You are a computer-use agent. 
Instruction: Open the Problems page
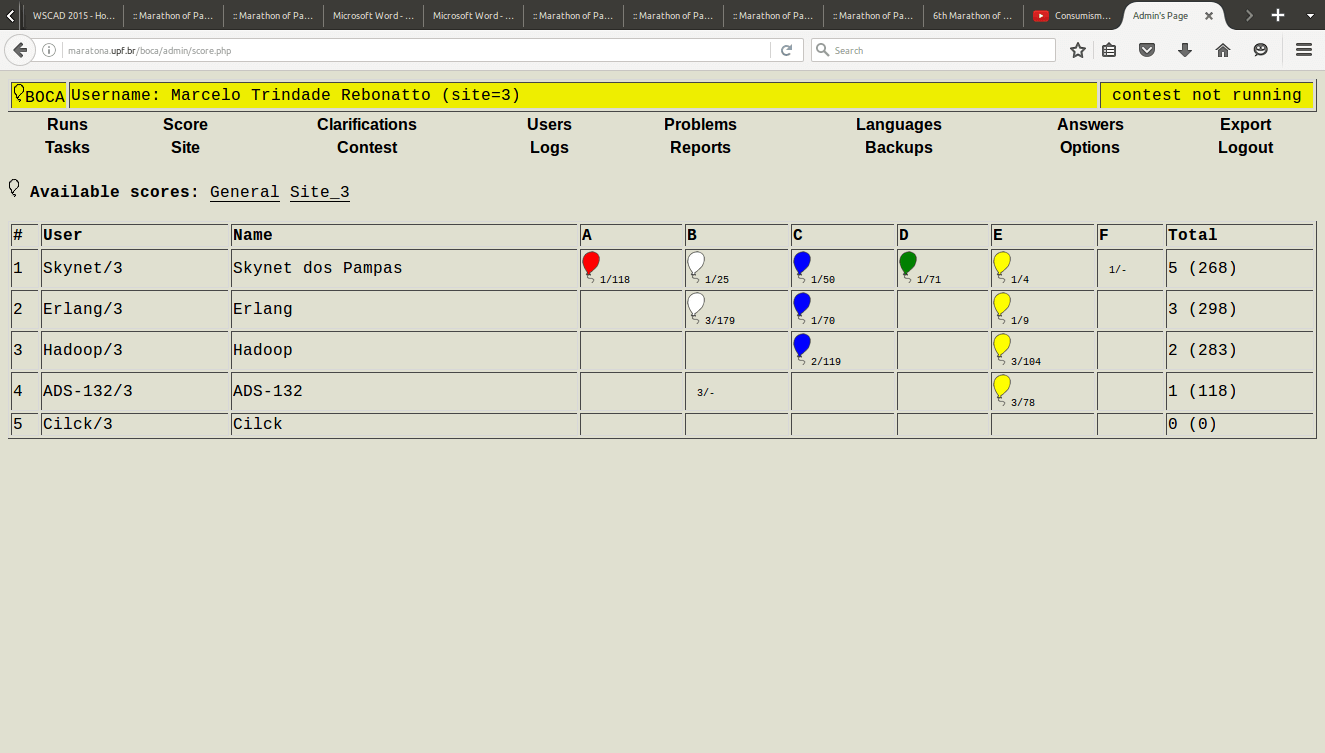(700, 124)
